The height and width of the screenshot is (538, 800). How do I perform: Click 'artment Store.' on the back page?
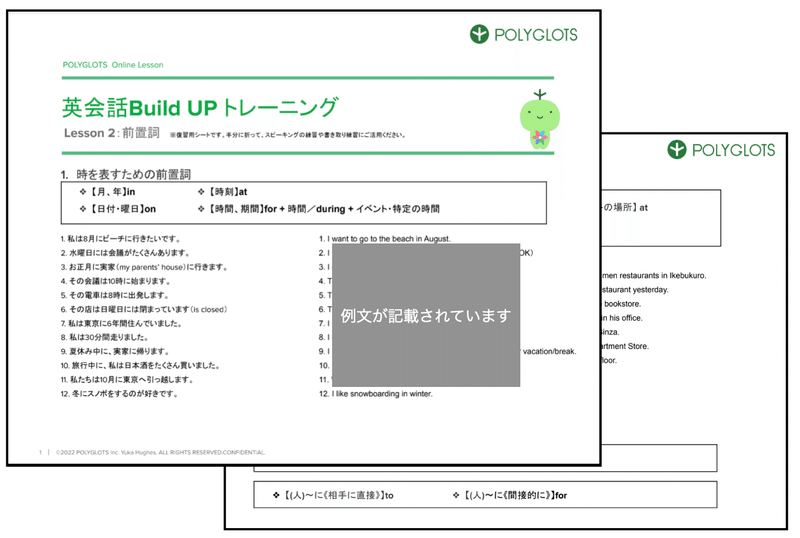[x=625, y=346]
